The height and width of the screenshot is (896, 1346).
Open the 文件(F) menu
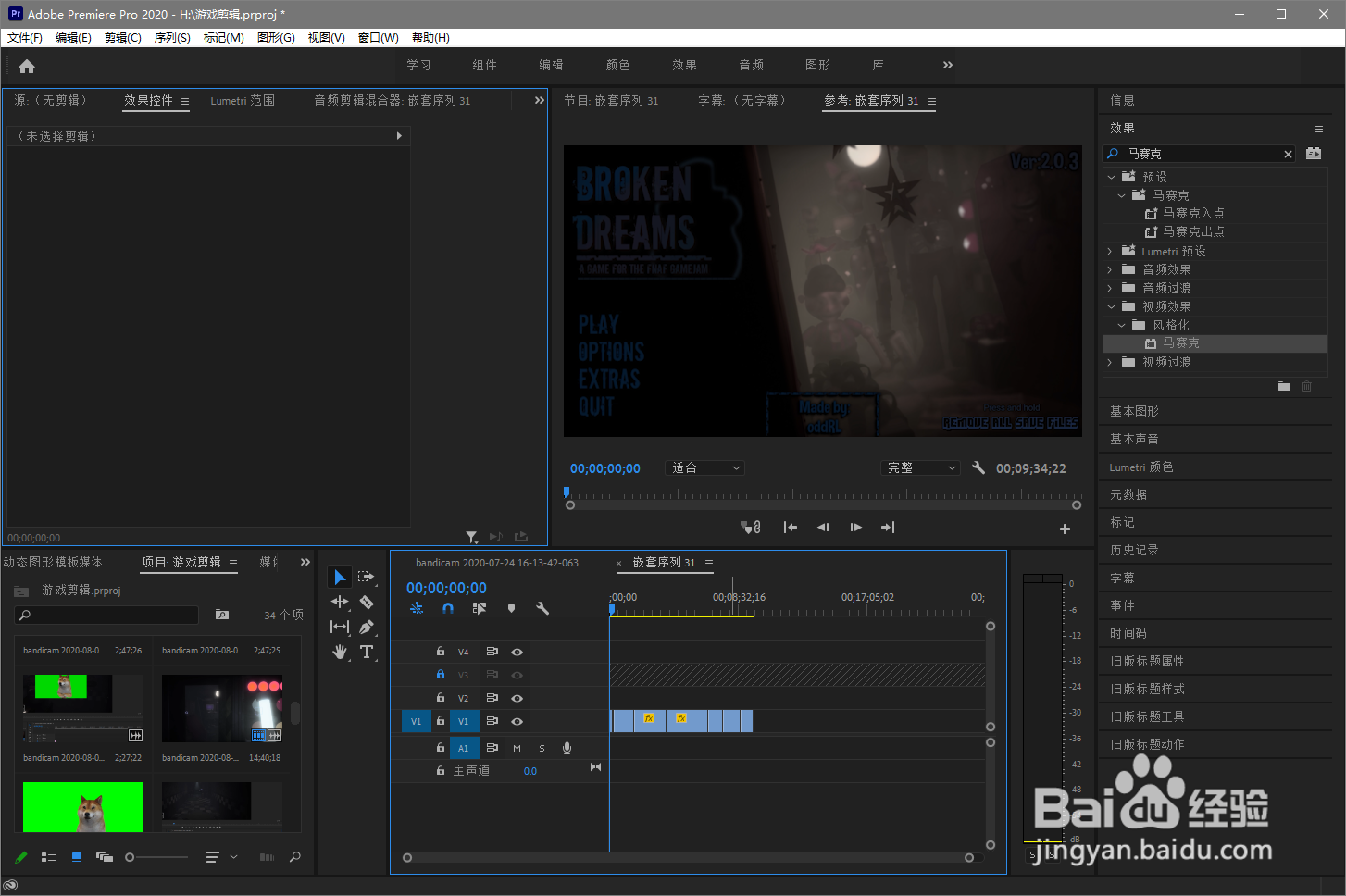(25, 38)
